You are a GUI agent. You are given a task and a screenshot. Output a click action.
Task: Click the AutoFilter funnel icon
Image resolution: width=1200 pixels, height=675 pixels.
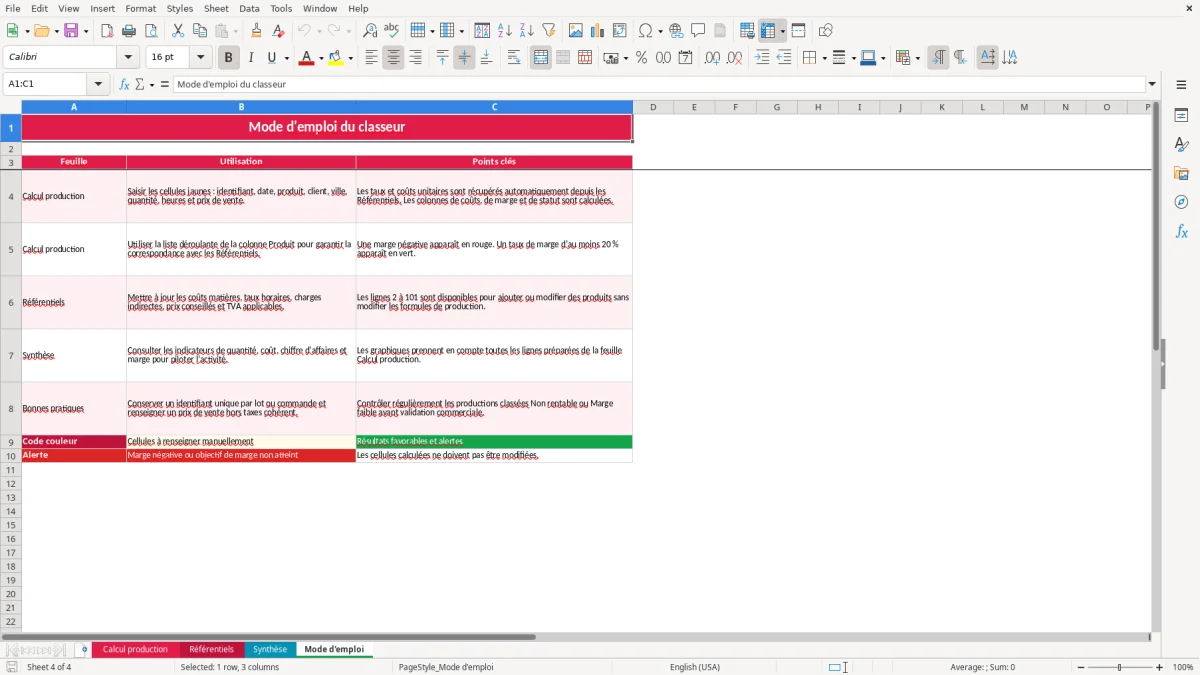(549, 31)
